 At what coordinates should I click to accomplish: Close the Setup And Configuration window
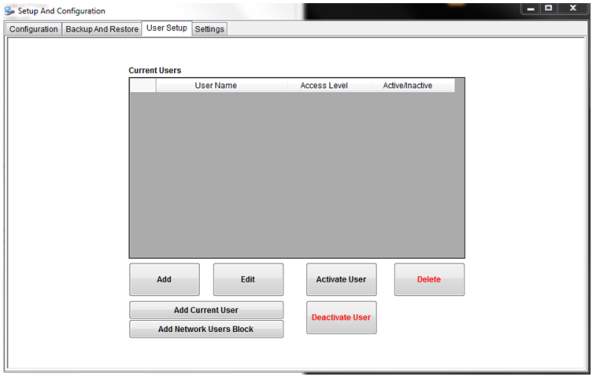573,8
